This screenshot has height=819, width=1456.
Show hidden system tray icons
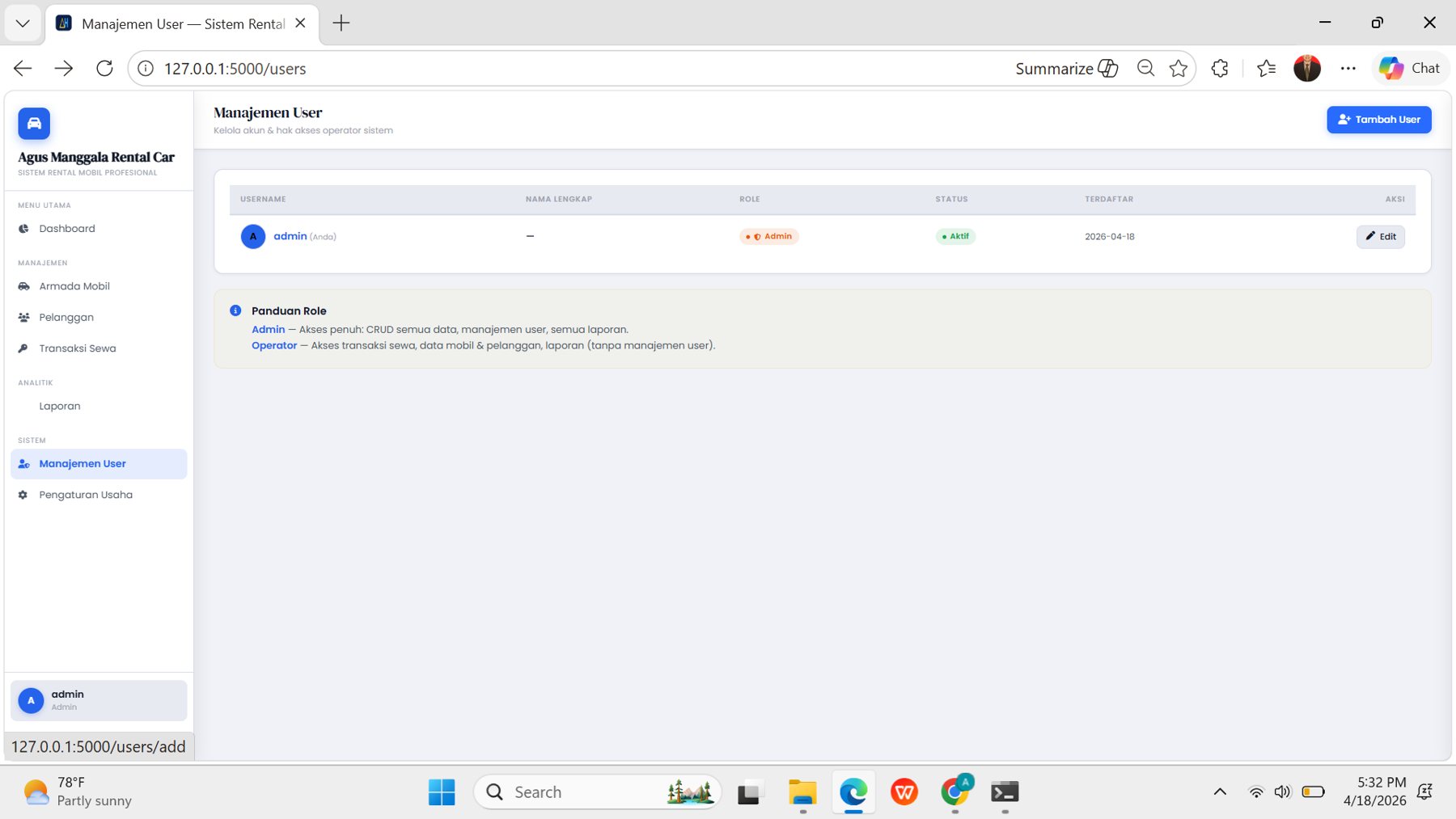[1220, 792]
